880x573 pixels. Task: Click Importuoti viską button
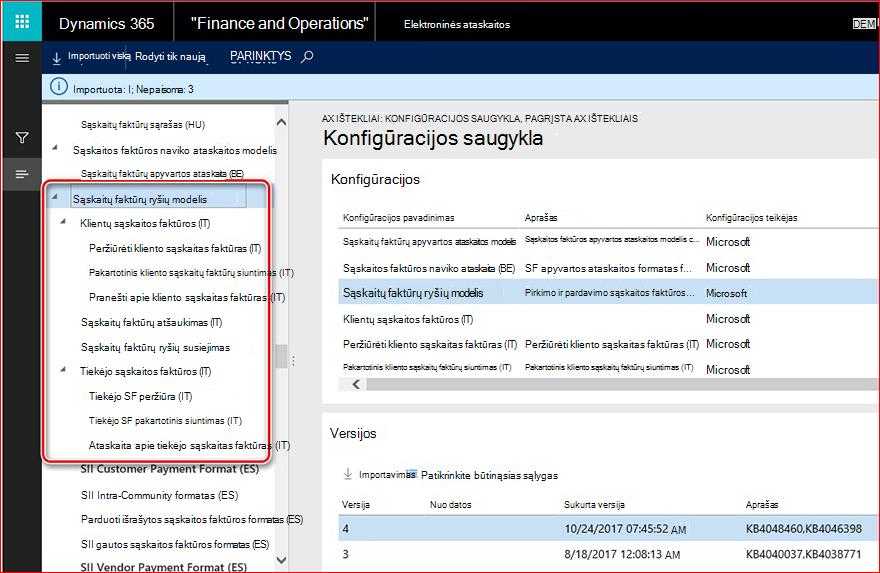click(x=99, y=56)
